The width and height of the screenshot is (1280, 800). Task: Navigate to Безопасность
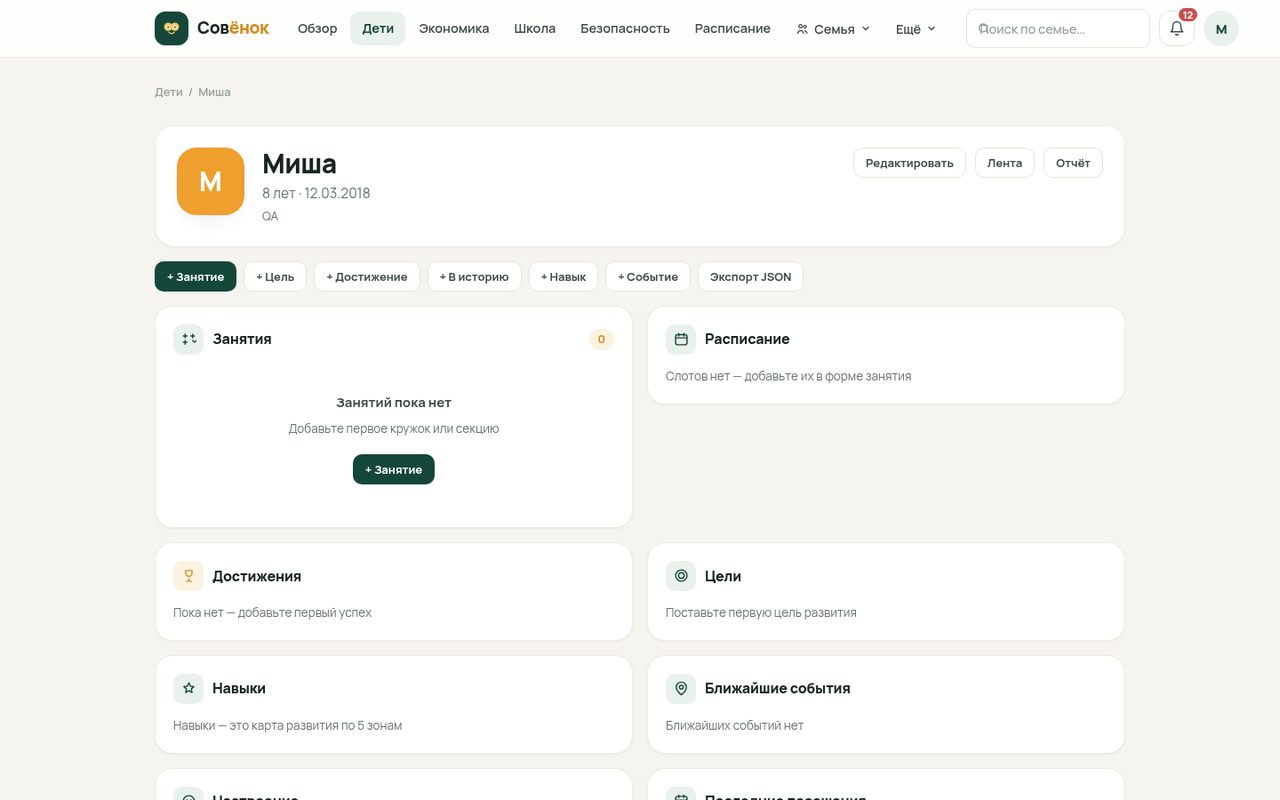click(x=625, y=28)
